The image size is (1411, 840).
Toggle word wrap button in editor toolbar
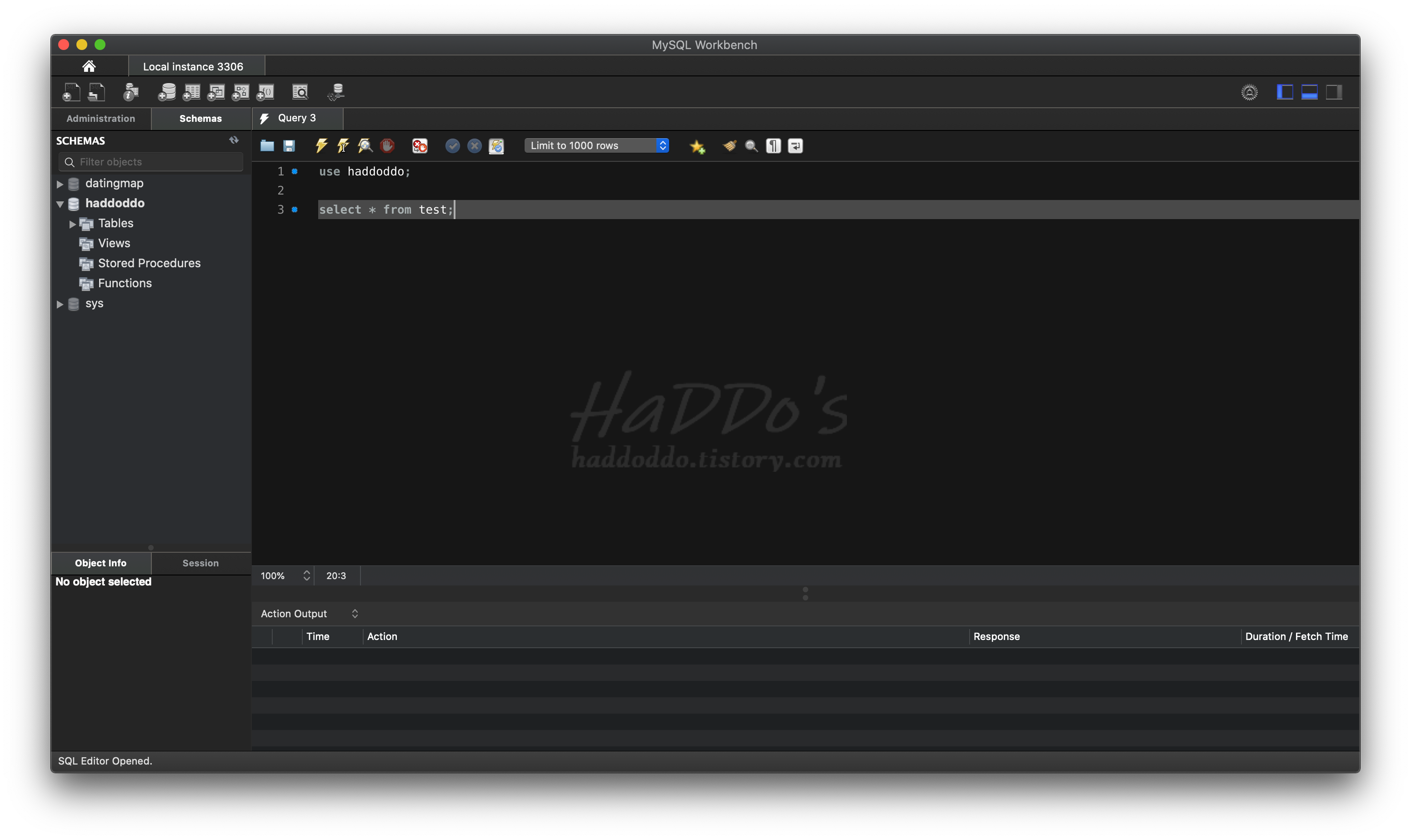(x=795, y=146)
